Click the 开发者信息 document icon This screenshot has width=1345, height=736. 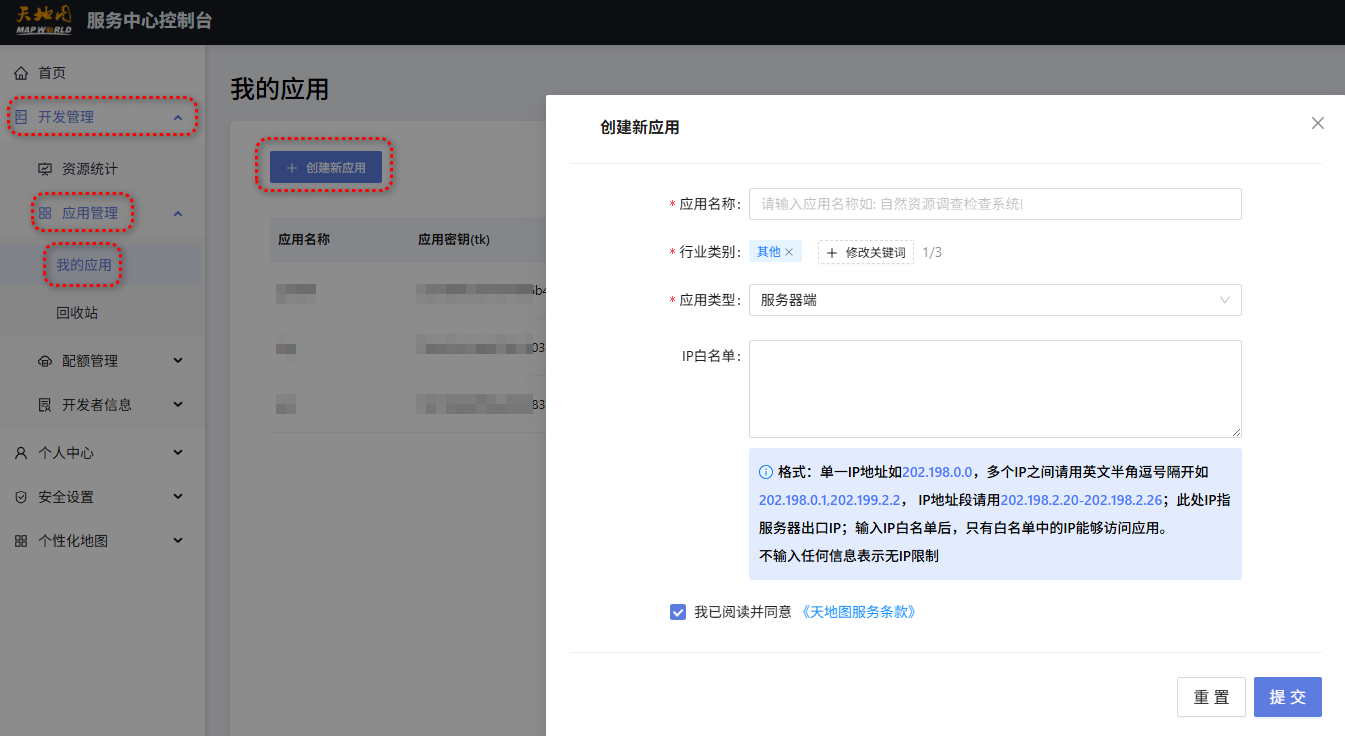coord(45,405)
